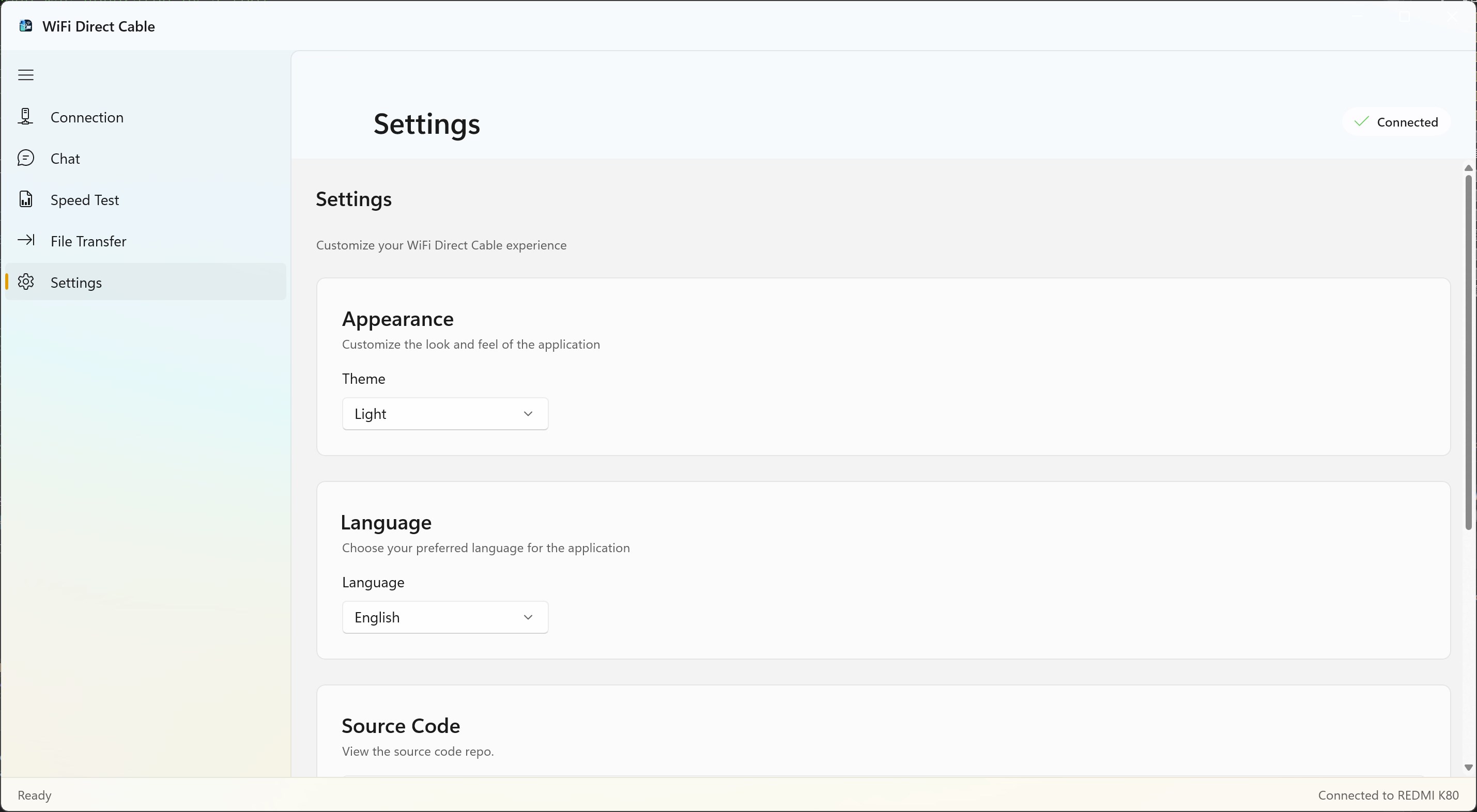Close the WiFi Direct Cable window
This screenshot has height=812, width=1477.
pyautogui.click(x=1452, y=17)
